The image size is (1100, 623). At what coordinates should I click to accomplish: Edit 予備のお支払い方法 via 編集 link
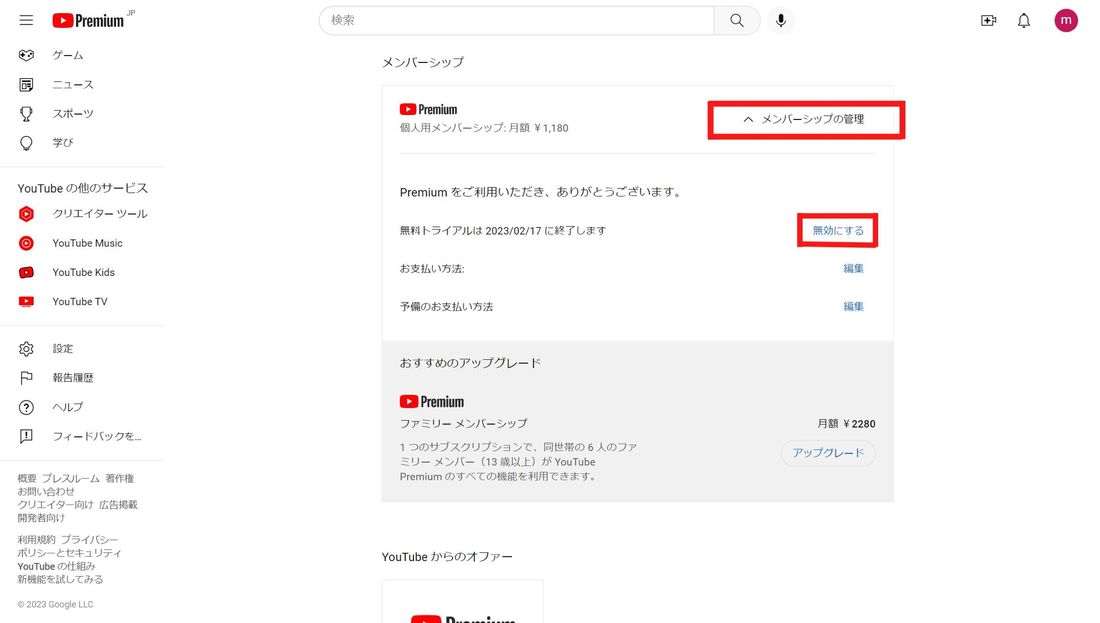pyautogui.click(x=853, y=306)
